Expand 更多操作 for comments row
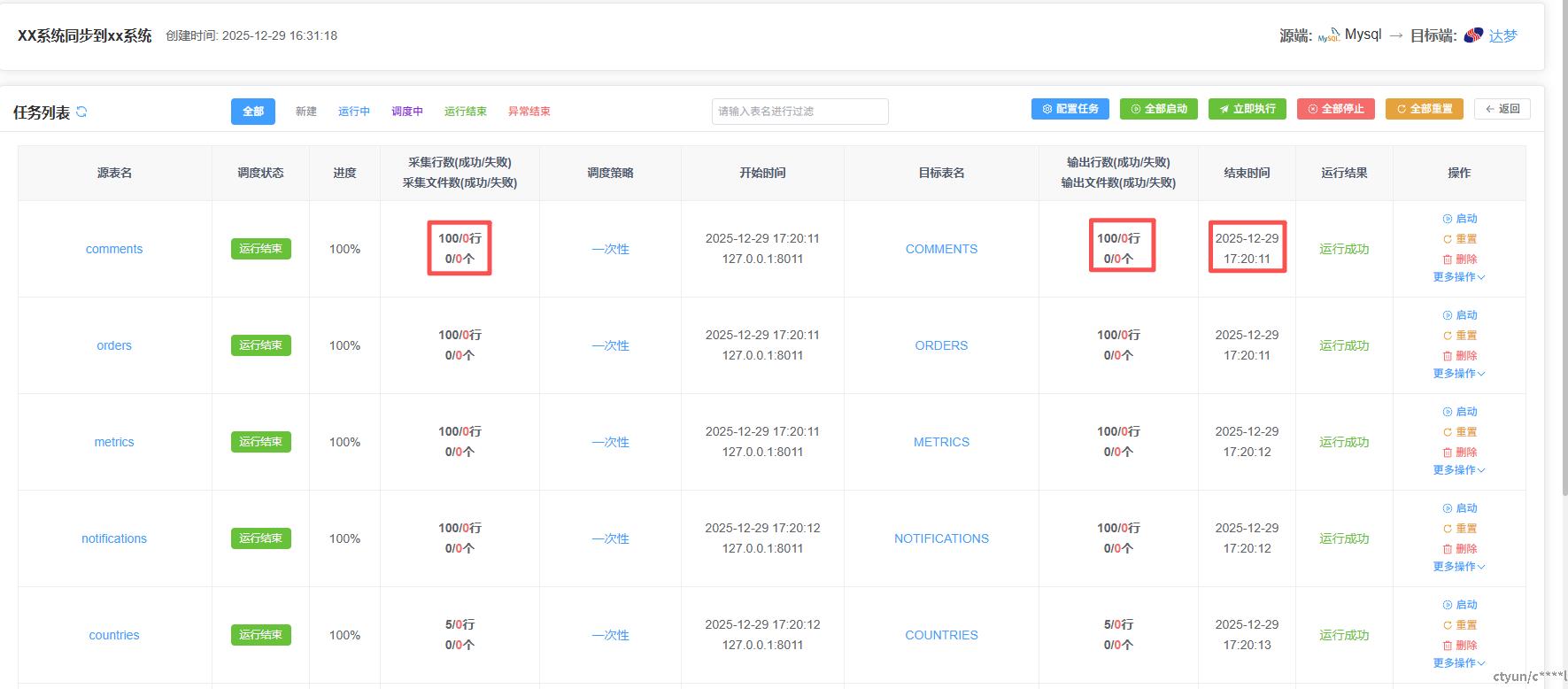1568x689 pixels. click(x=1458, y=277)
